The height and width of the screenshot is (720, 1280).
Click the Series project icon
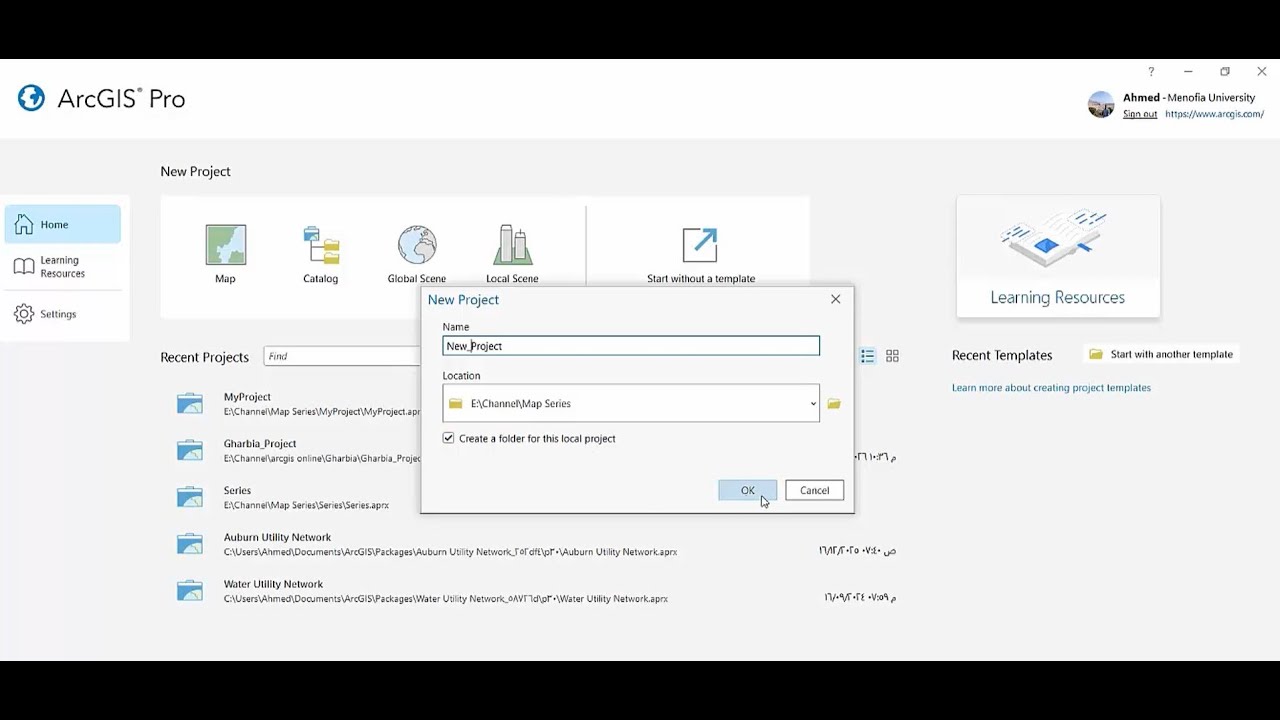190,498
